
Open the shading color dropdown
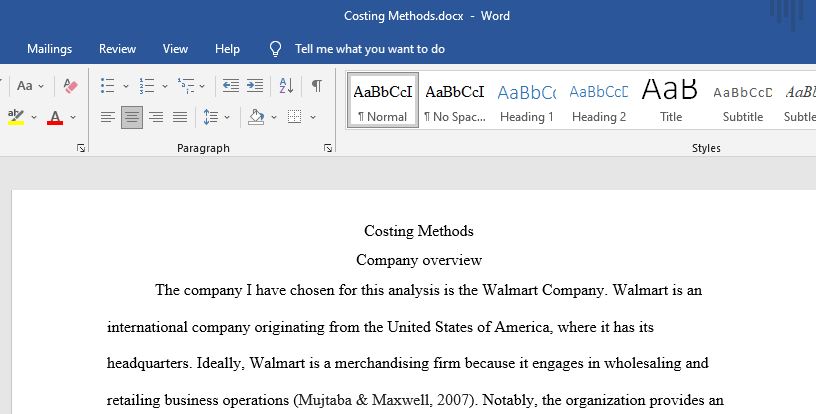(274, 117)
